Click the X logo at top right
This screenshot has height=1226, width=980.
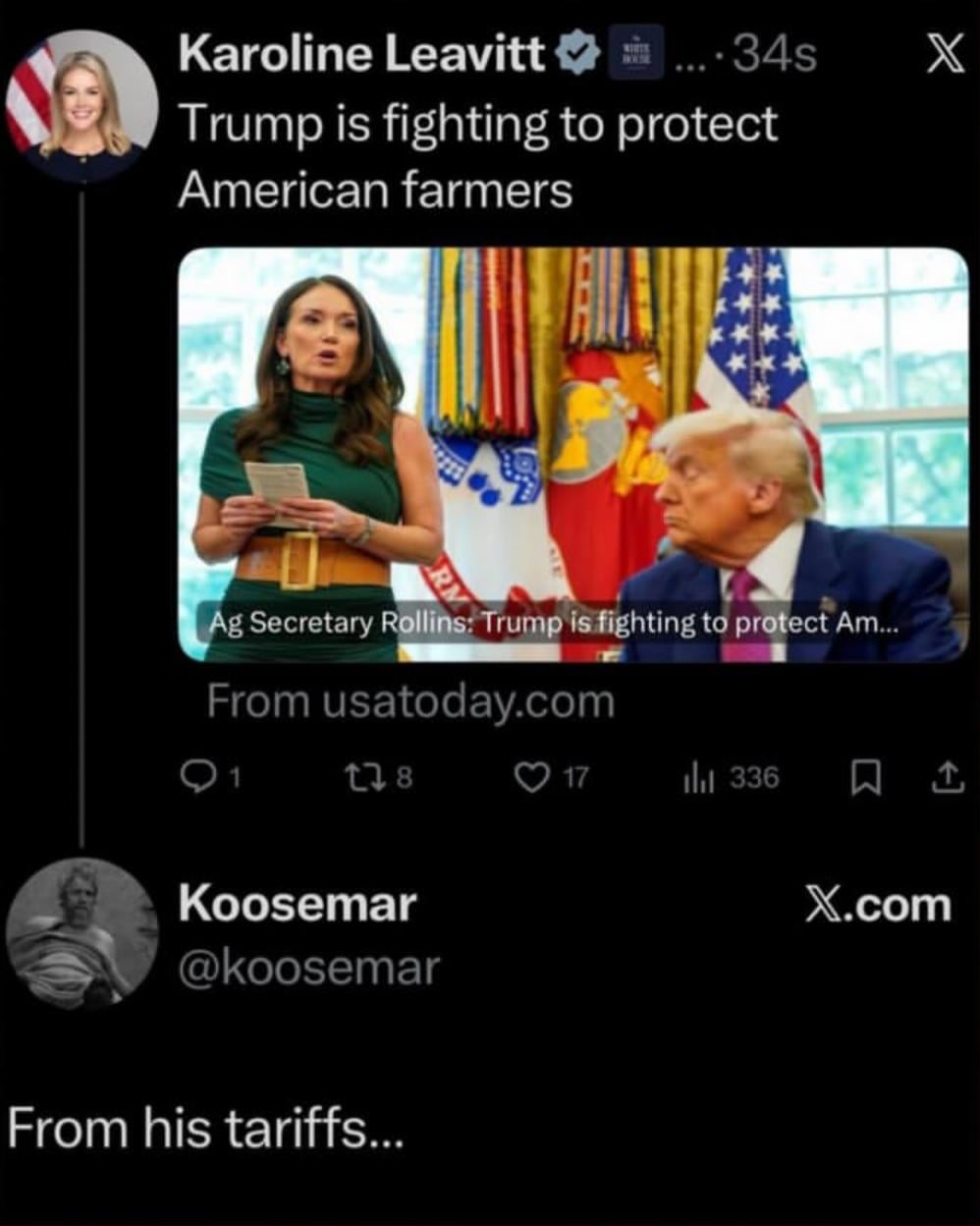[x=946, y=56]
